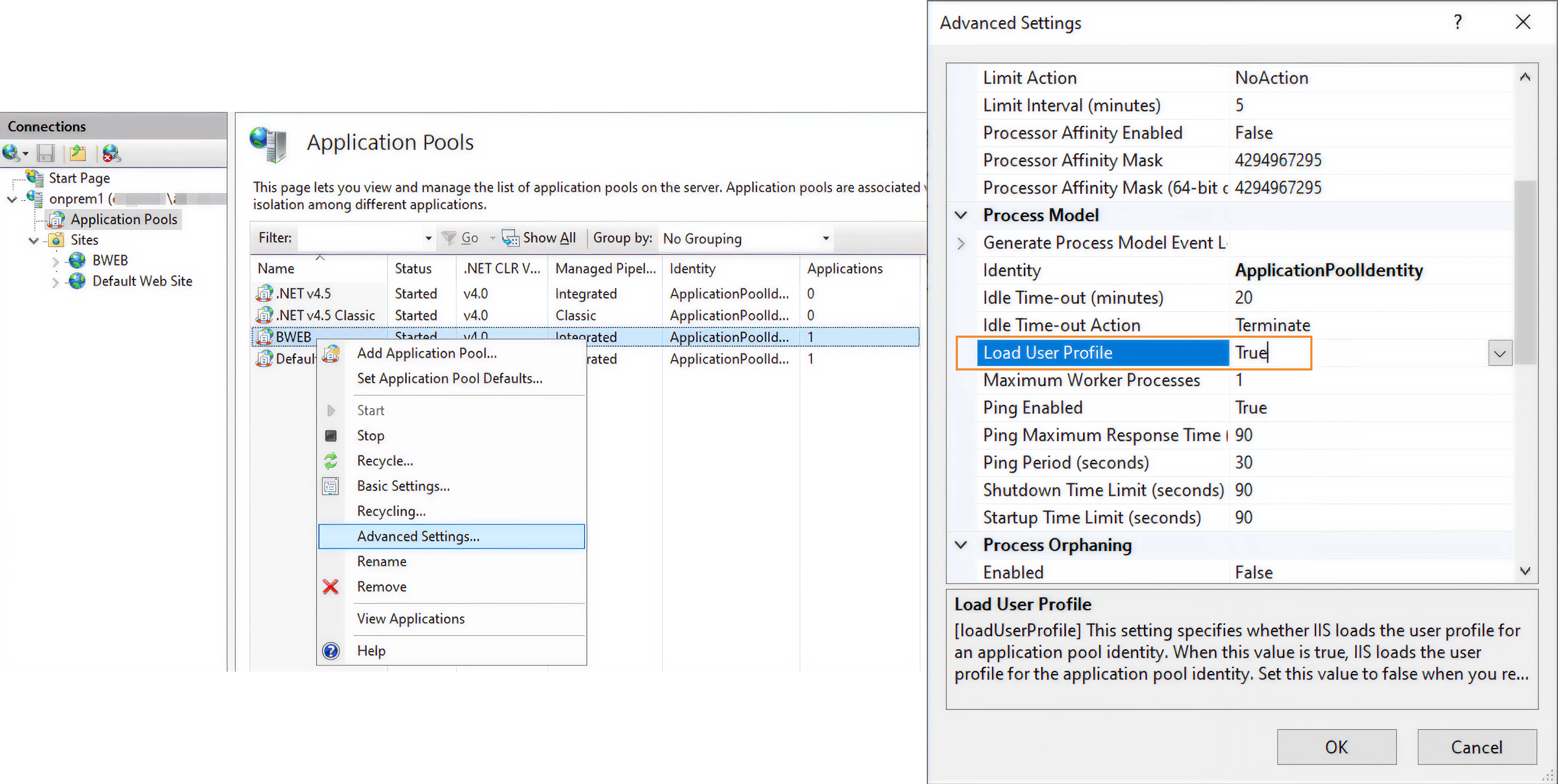Click the Advanced Settings help question mark
The image size is (1558, 784).
tap(1458, 22)
